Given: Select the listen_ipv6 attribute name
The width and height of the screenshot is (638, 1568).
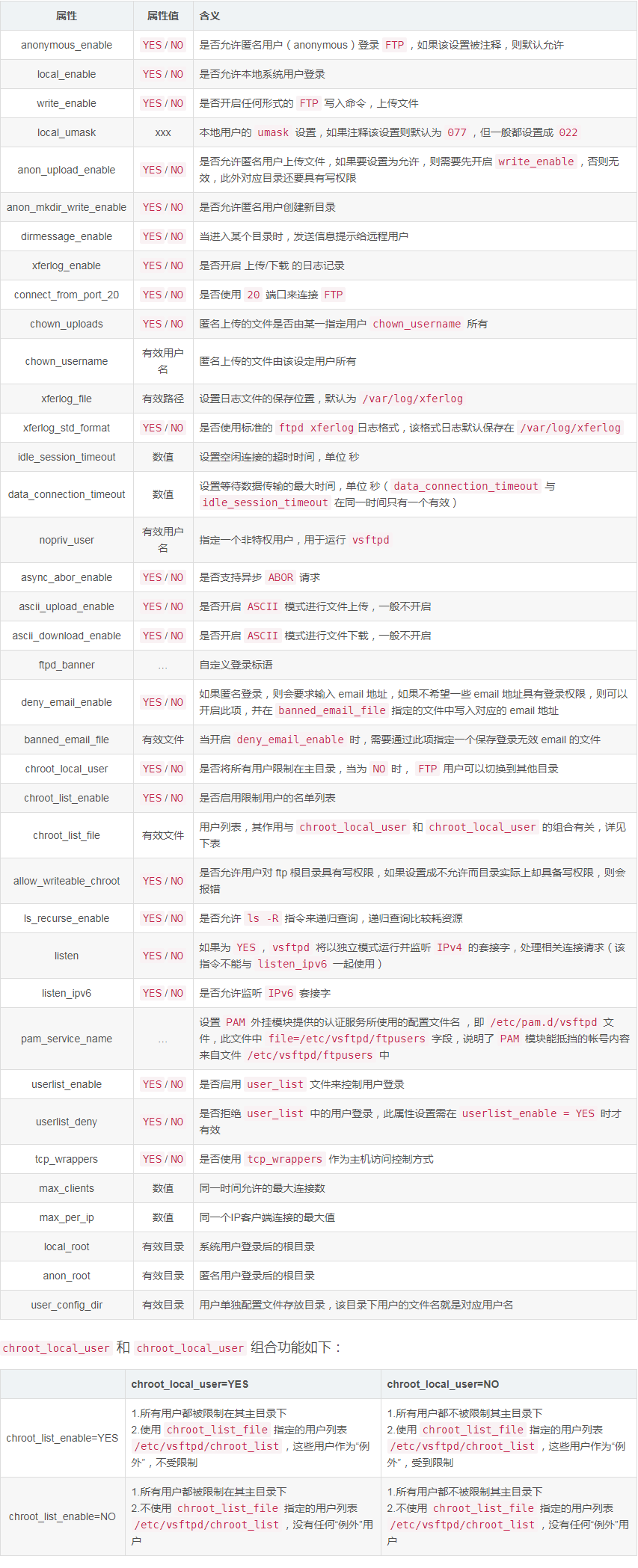Looking at the screenshot, I should 67,993.
